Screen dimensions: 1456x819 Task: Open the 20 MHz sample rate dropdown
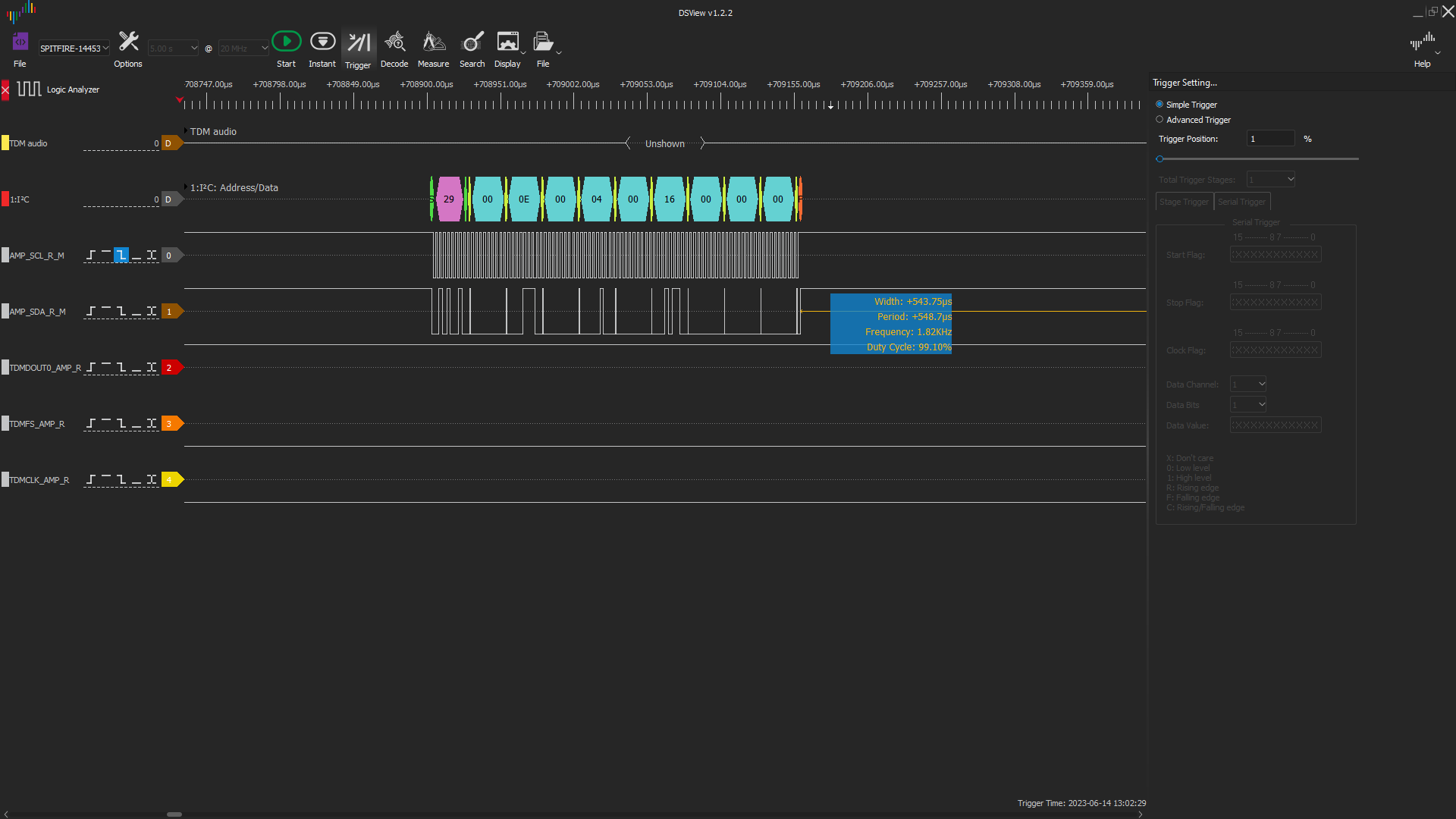[x=242, y=48]
